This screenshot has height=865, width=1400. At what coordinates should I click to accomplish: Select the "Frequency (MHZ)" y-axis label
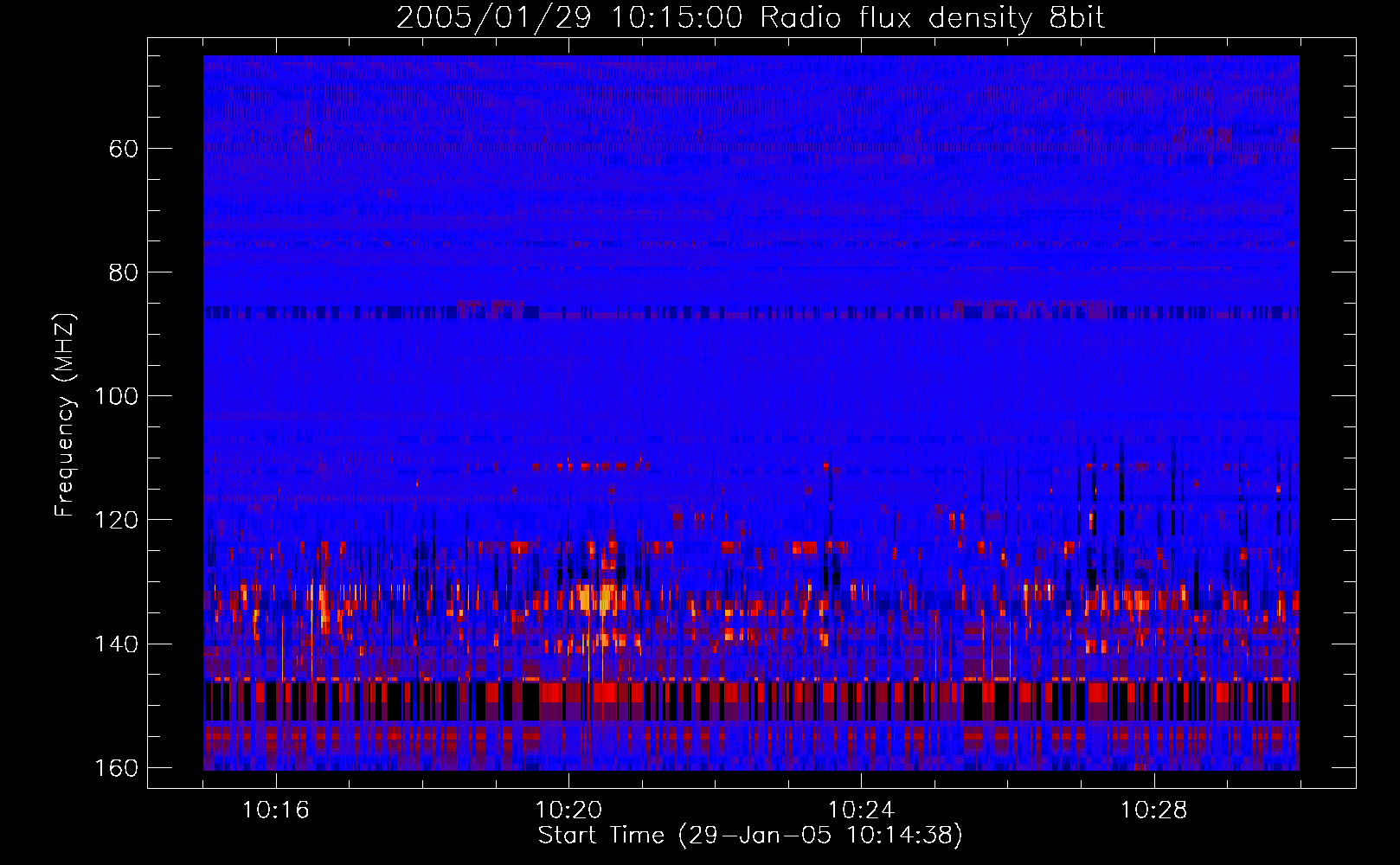tap(66, 414)
